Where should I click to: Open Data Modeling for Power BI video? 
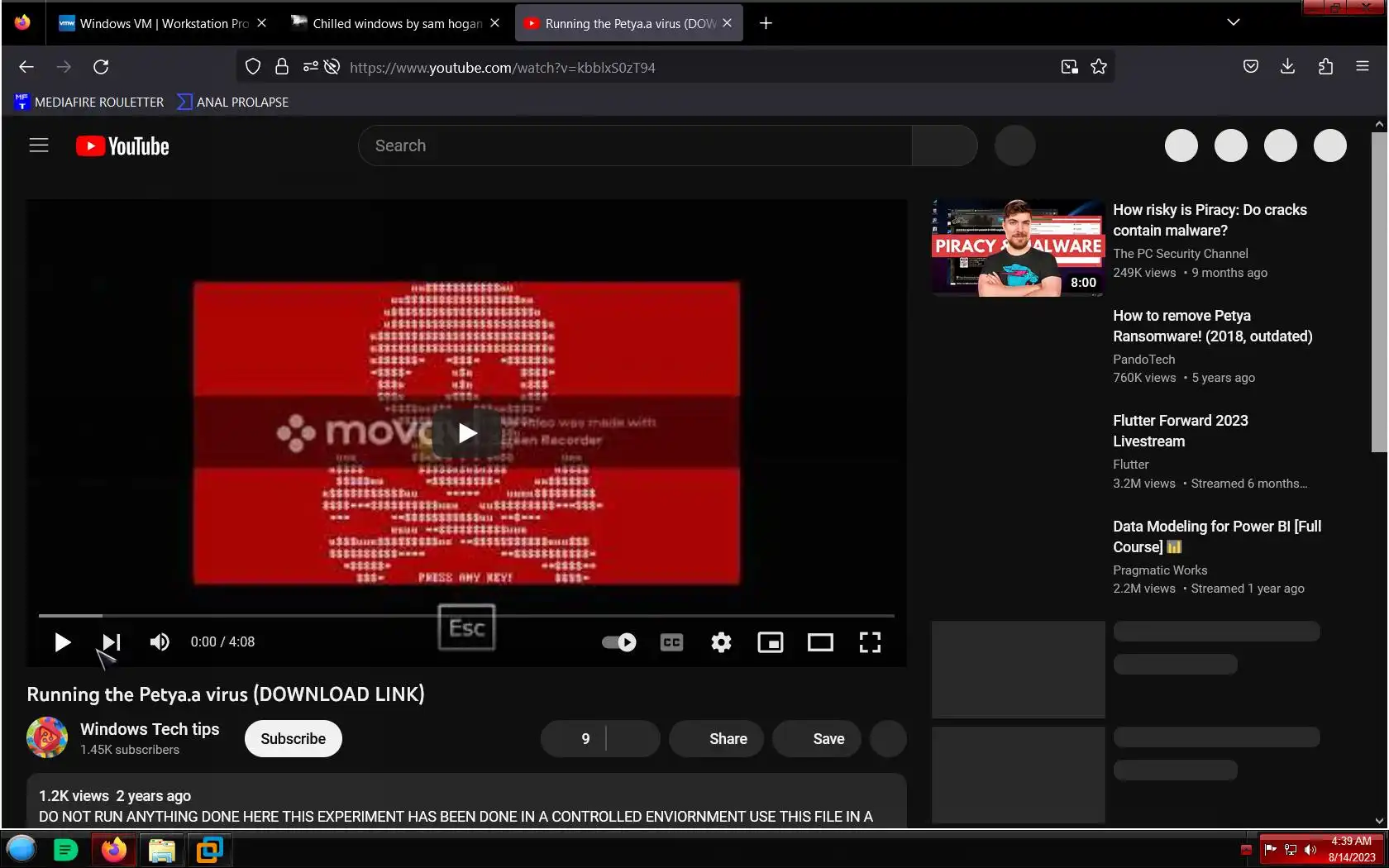(x=1217, y=537)
